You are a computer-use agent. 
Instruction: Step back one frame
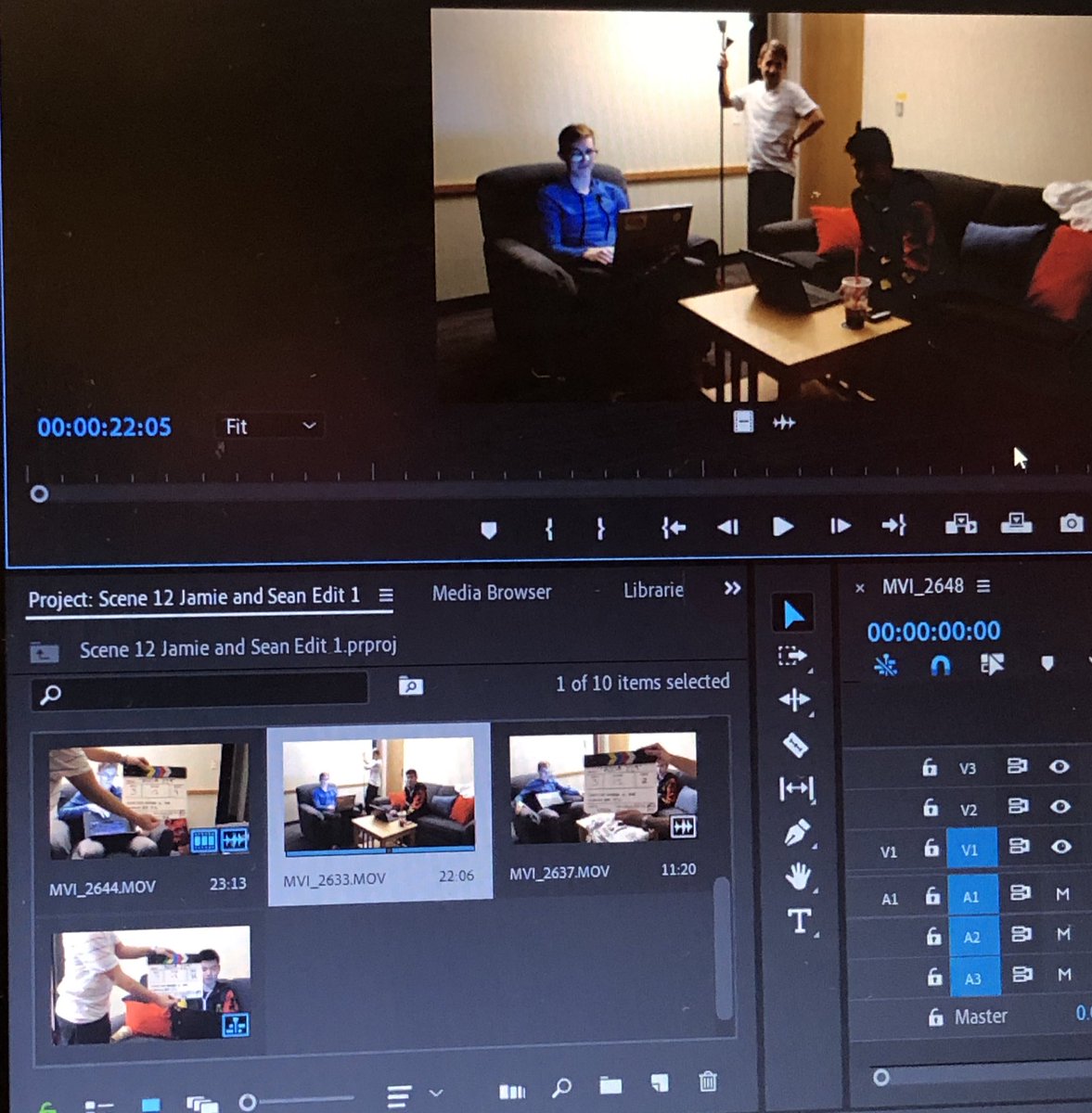(x=728, y=527)
